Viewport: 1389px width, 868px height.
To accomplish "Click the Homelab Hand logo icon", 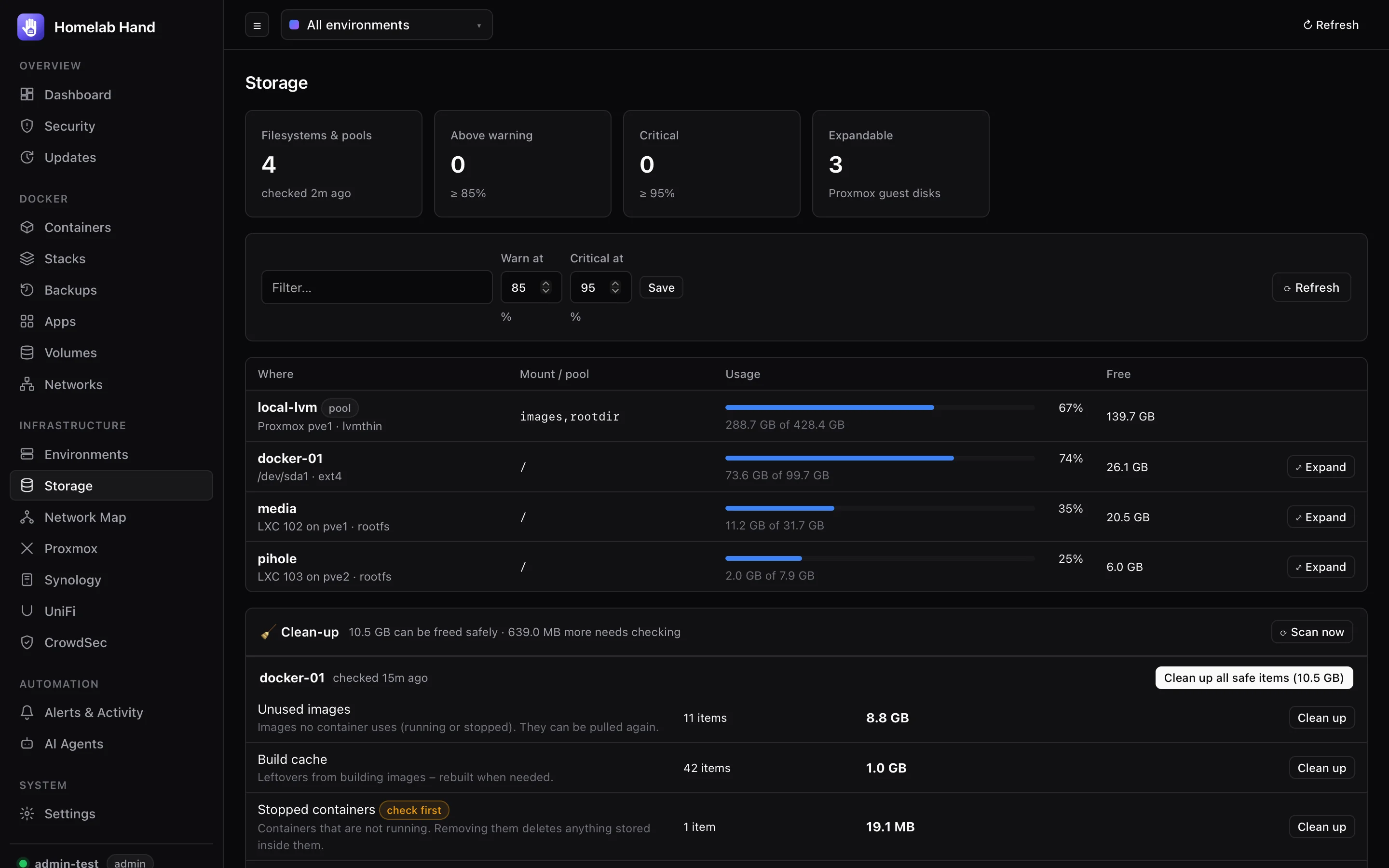I will 30,27.
